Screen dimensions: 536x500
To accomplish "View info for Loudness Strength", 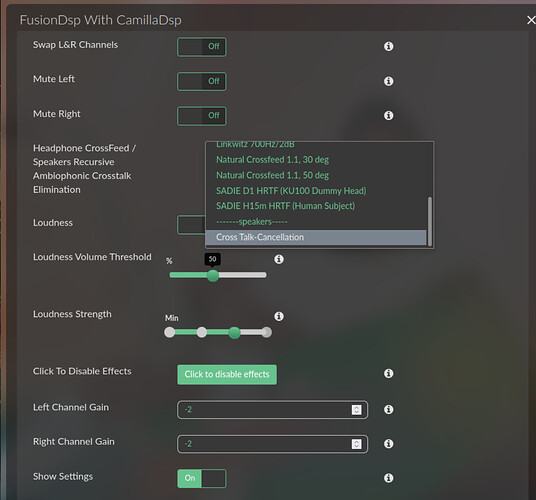I will click(x=279, y=316).
